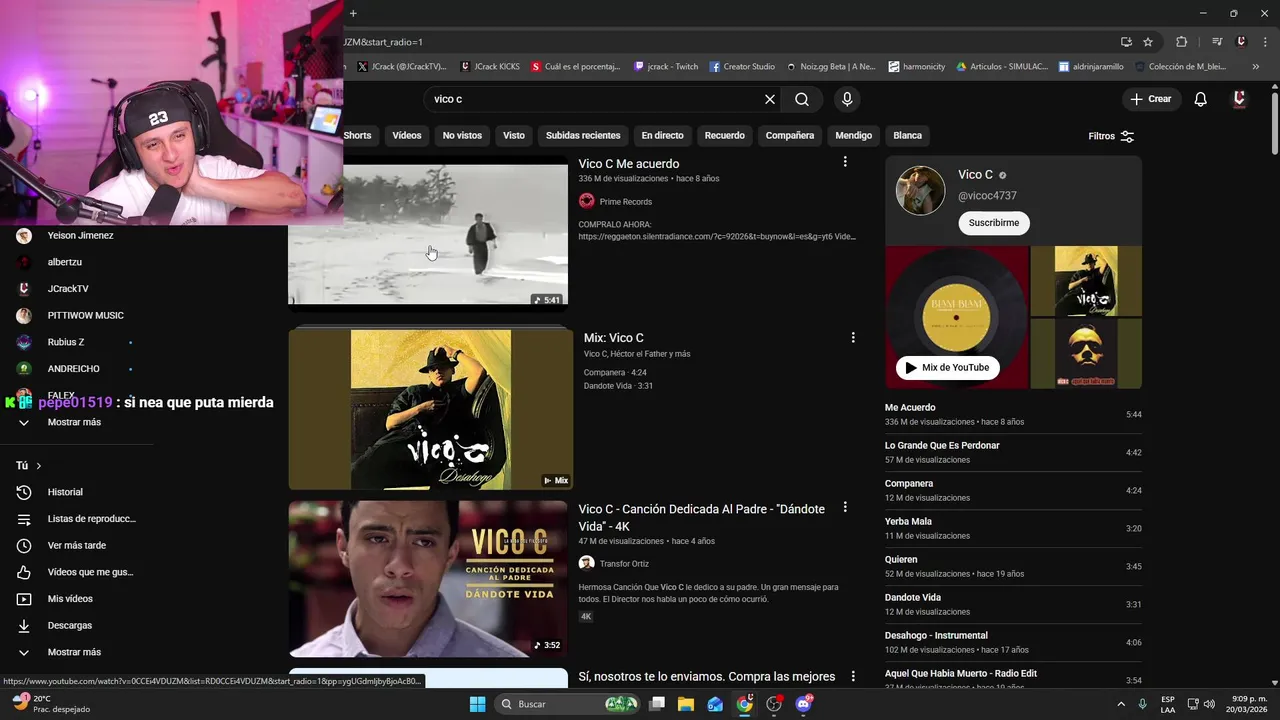The height and width of the screenshot is (720, 1280).
Task: Expand Mostrar más under Tú section
Action: pyautogui.click(x=76, y=652)
